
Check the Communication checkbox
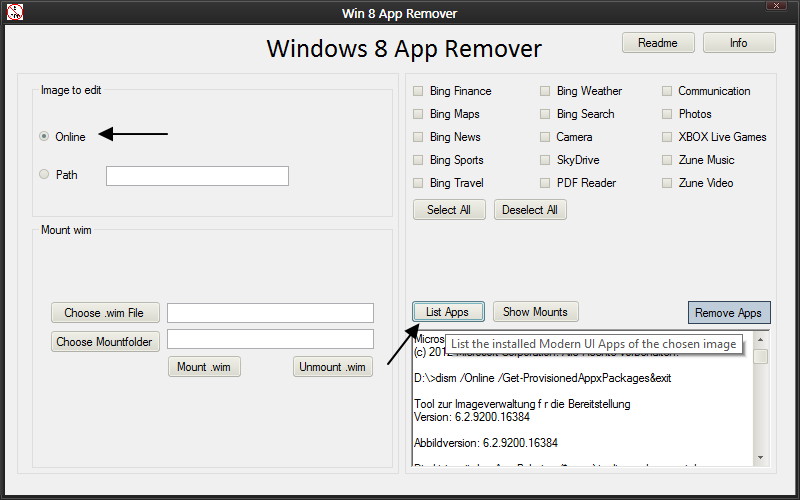coord(667,91)
